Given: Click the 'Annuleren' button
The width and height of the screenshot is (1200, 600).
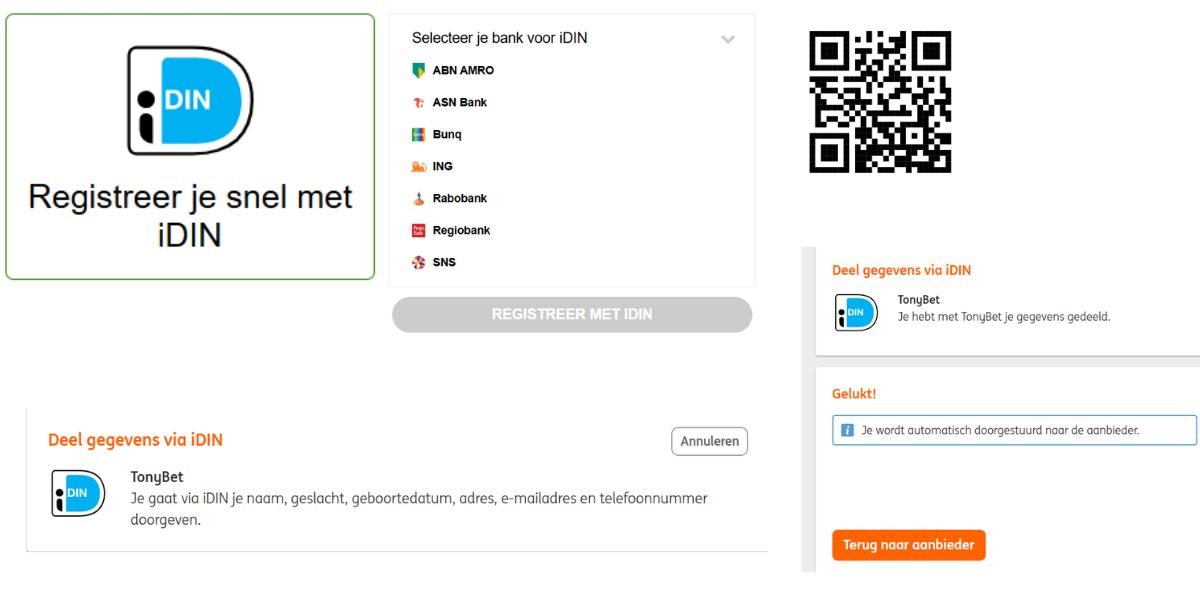Looking at the screenshot, I should 708,441.
